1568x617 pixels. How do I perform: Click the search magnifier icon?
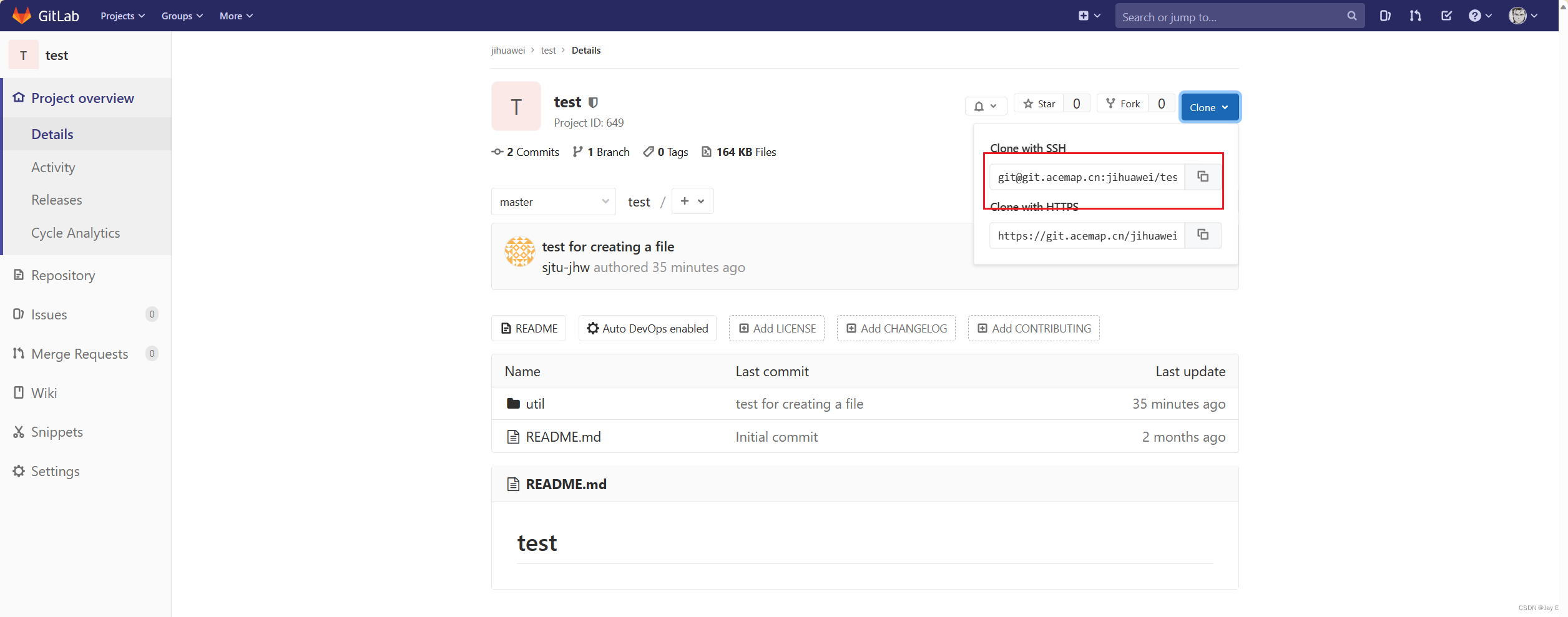coord(1351,16)
